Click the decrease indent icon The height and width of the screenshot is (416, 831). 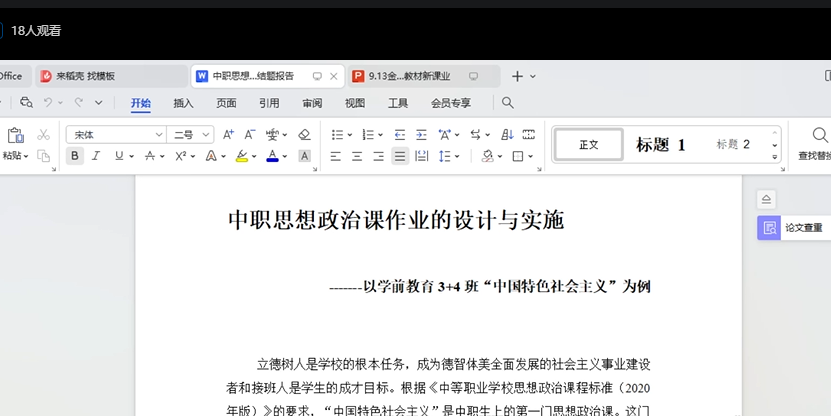[400, 134]
